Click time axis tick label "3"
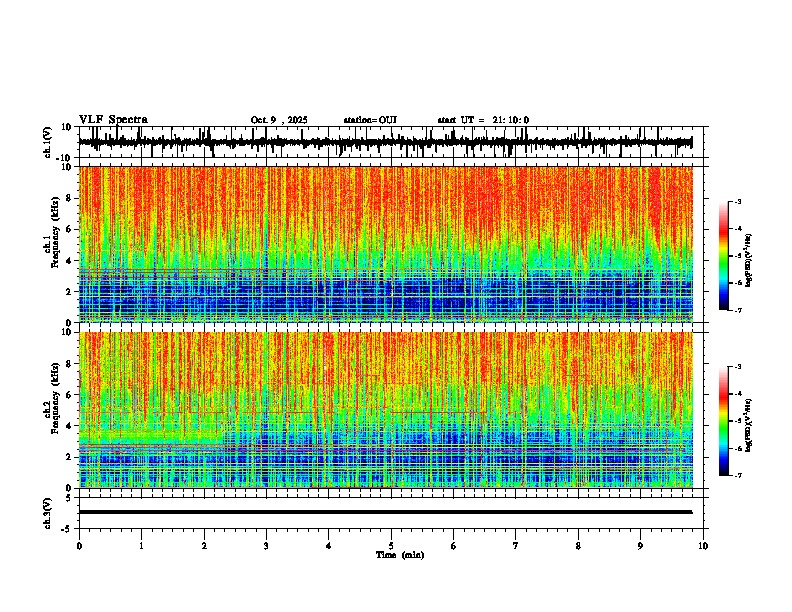This screenshot has height=612, width=792. (266, 546)
